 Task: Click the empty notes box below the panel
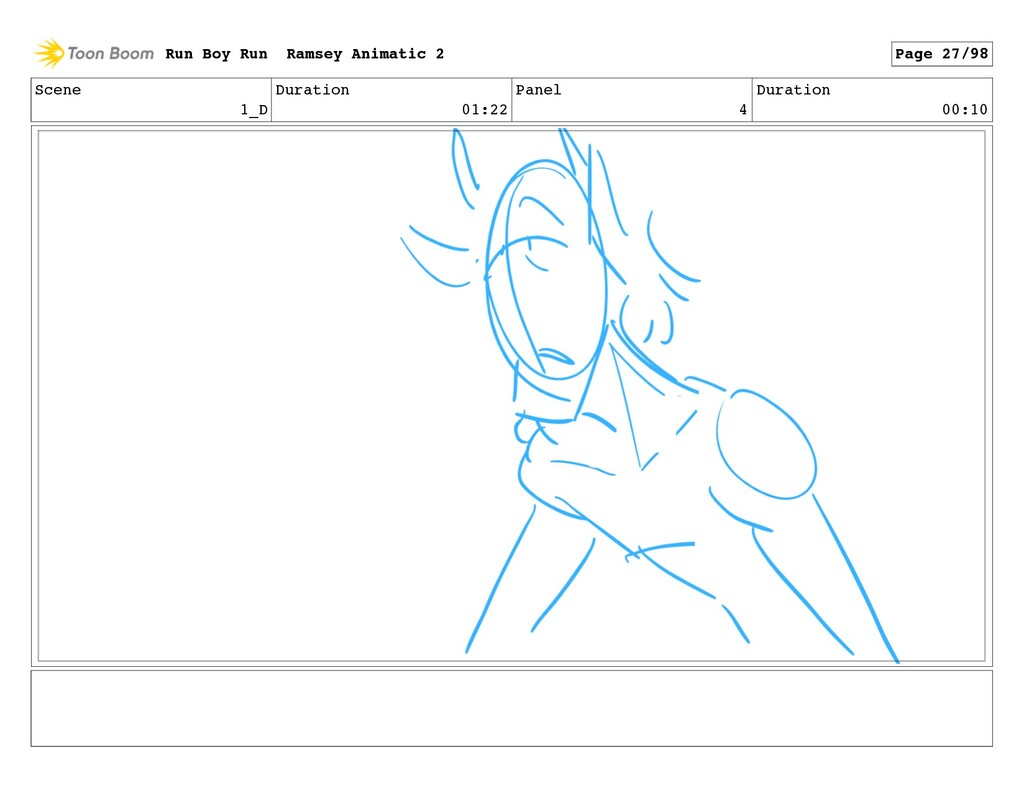pos(511,708)
